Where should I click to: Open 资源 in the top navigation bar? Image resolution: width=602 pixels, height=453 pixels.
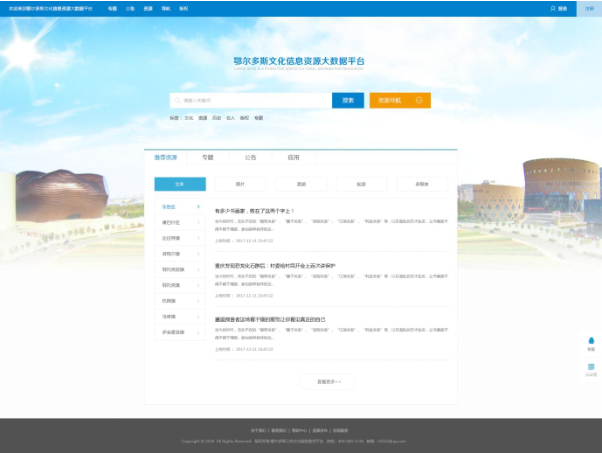click(x=147, y=8)
